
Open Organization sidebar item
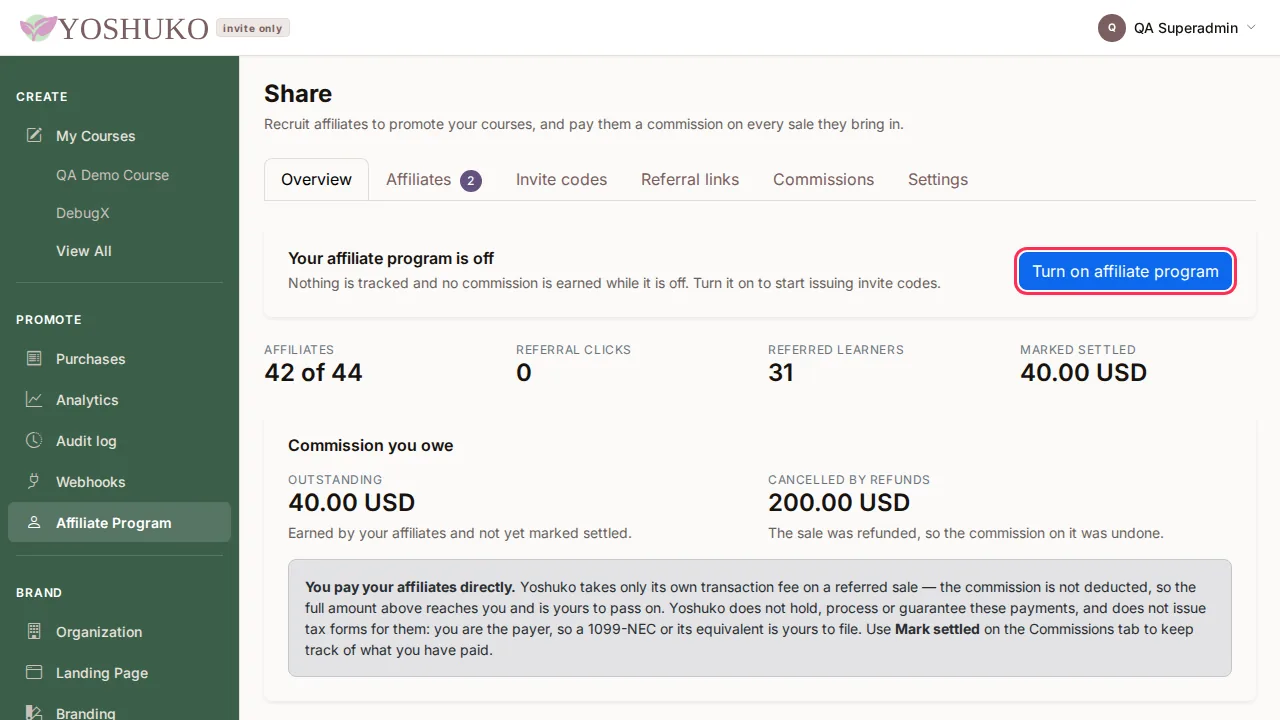pyautogui.click(x=119, y=631)
